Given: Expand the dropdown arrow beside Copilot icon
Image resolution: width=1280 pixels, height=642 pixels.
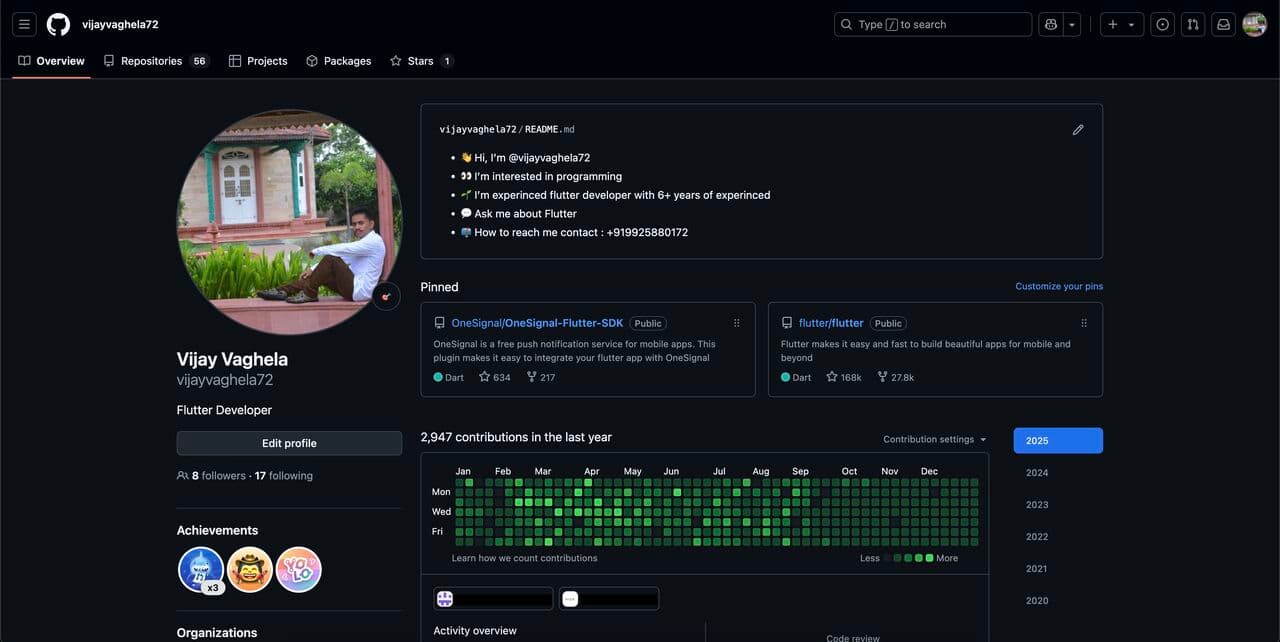Looking at the screenshot, I should [1071, 24].
